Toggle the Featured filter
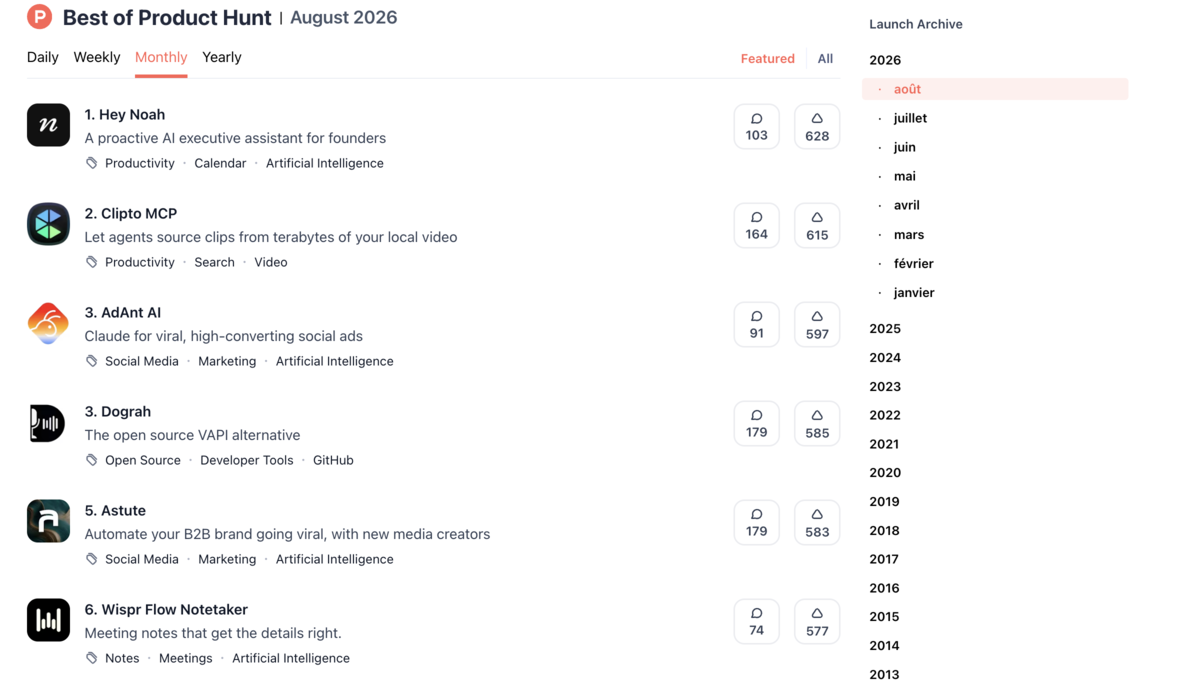 pos(768,58)
